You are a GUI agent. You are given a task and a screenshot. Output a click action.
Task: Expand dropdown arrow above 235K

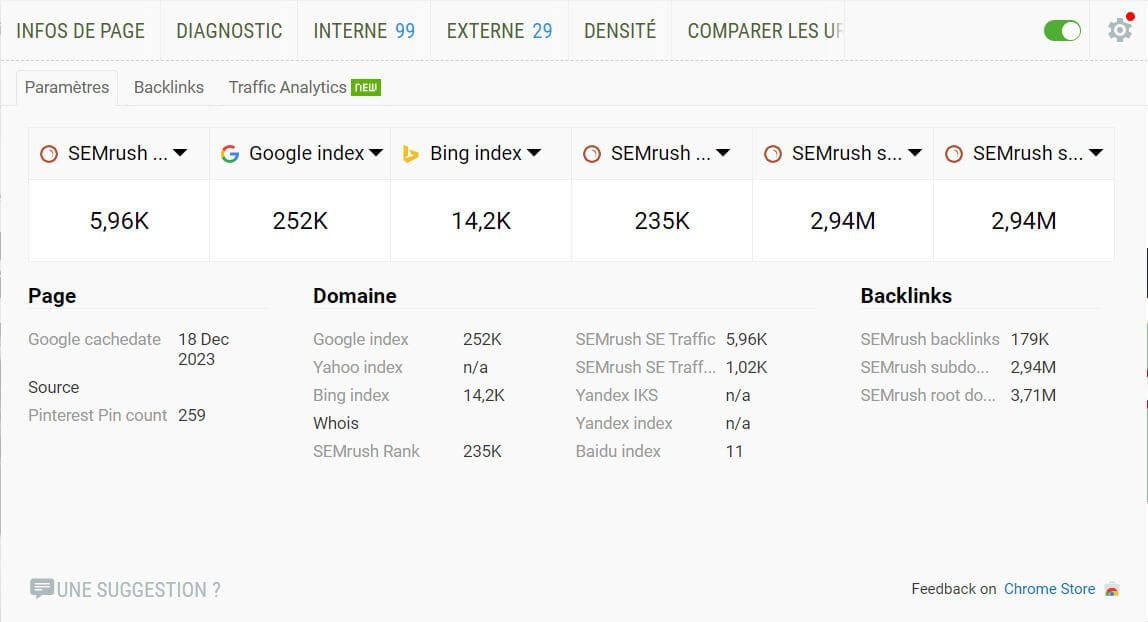(x=723, y=153)
